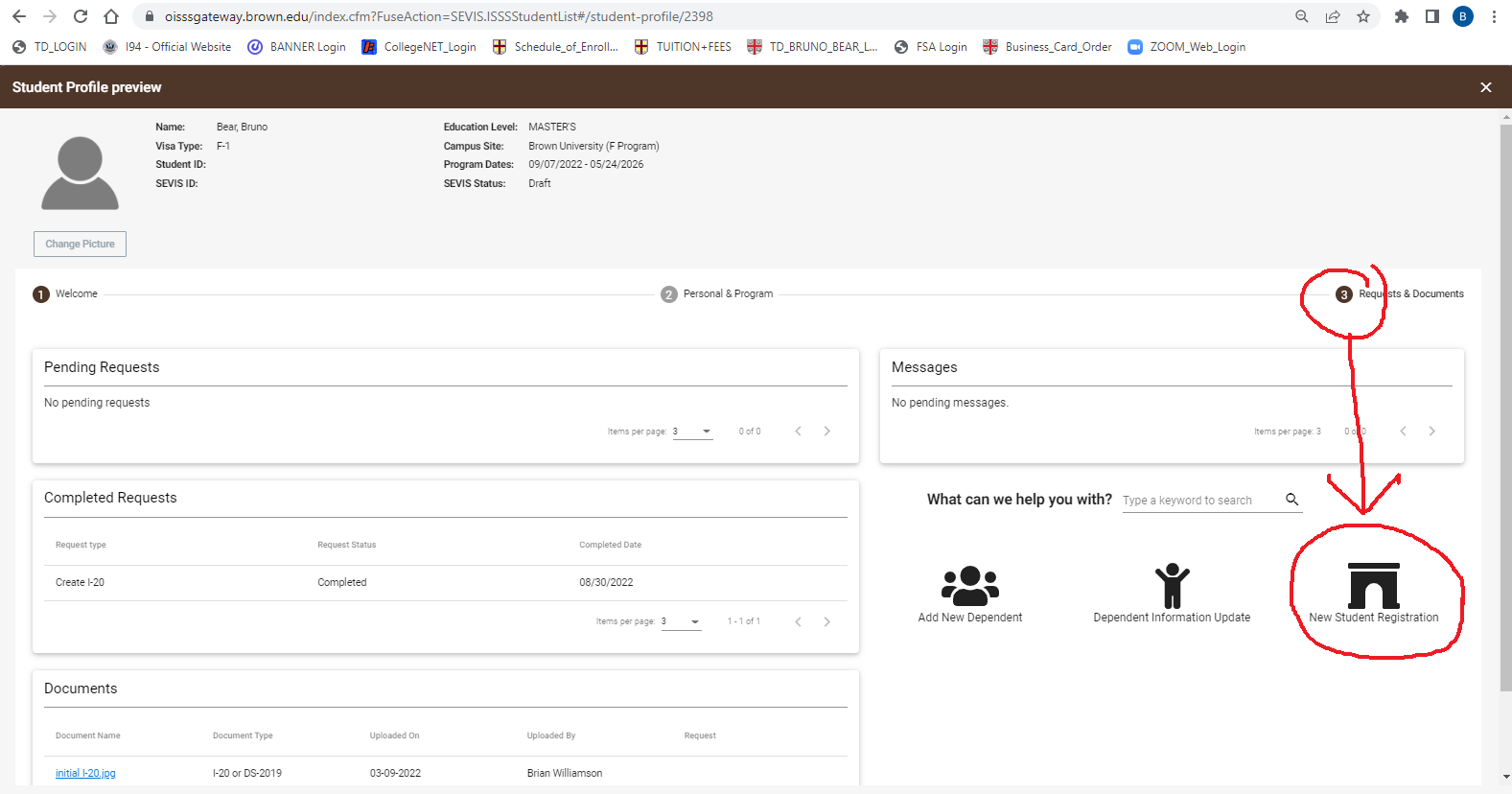Click the Brian Williamson uploaded by cell
The width and height of the screenshot is (1512, 794).
[565, 773]
